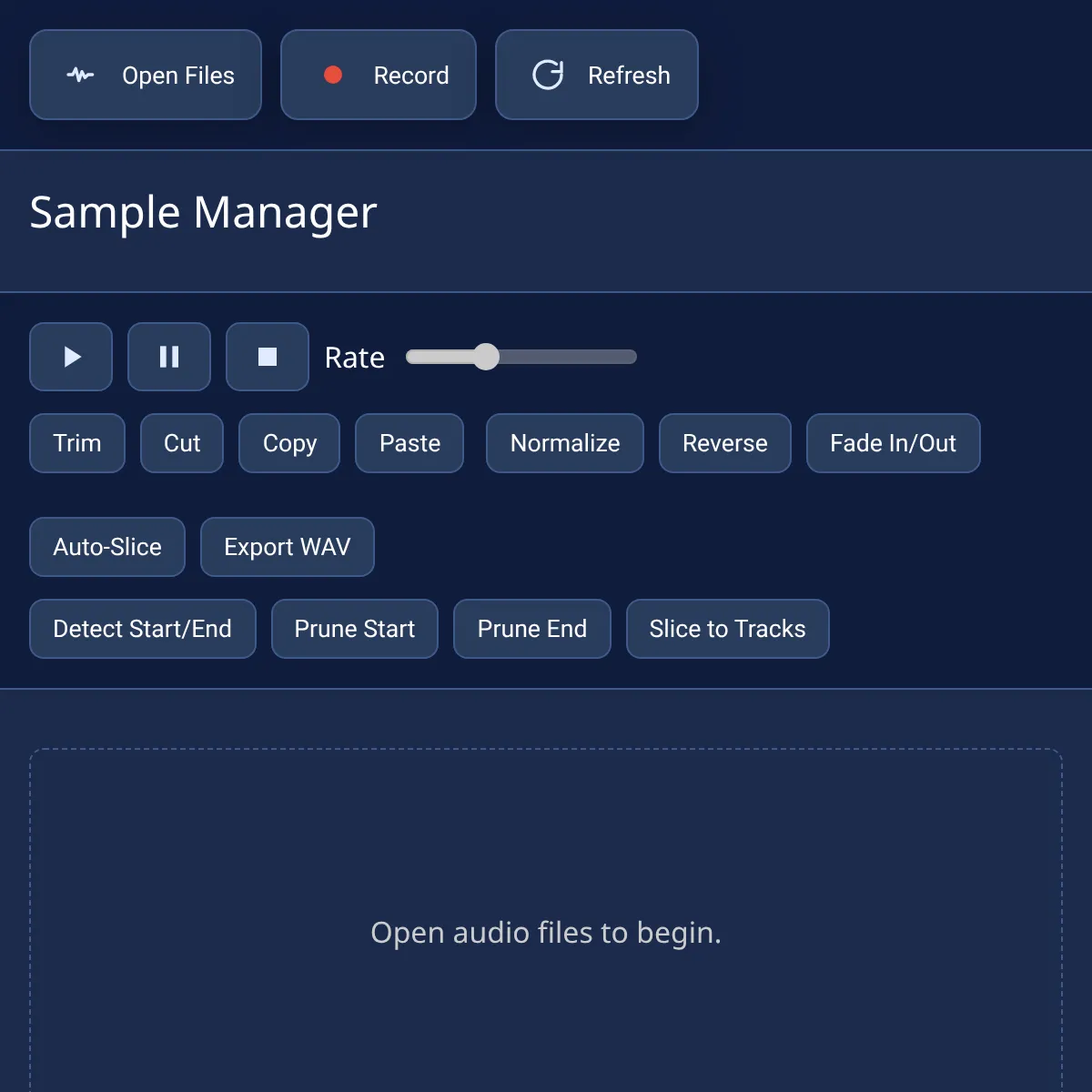This screenshot has width=1092, height=1092.
Task: Reverse the sample
Action: (725, 443)
